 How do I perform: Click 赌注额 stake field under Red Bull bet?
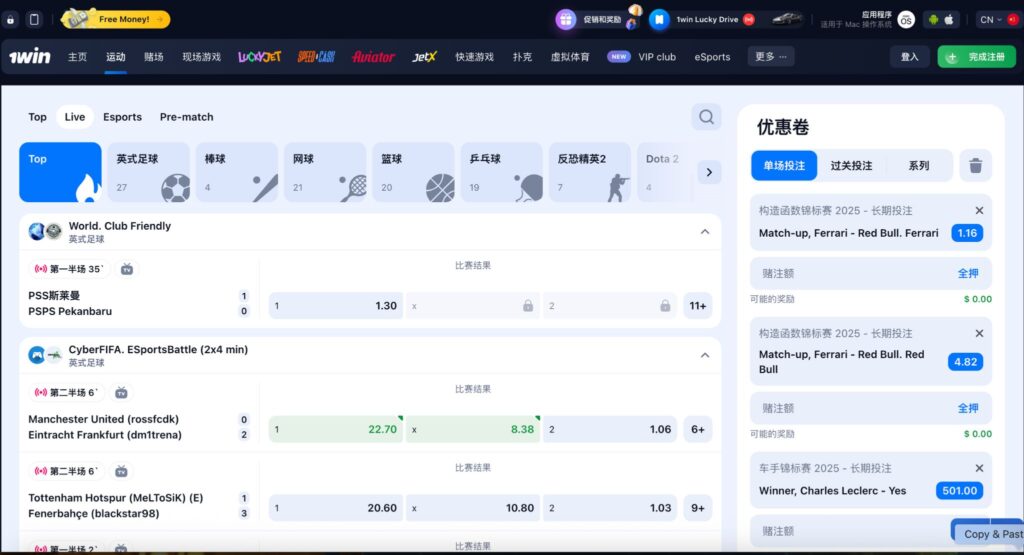click(871, 408)
